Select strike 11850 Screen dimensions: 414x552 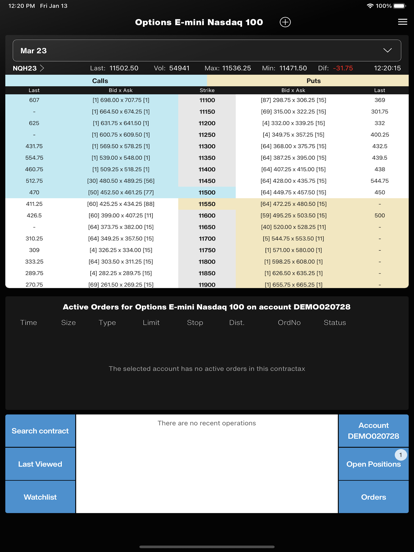click(207, 273)
